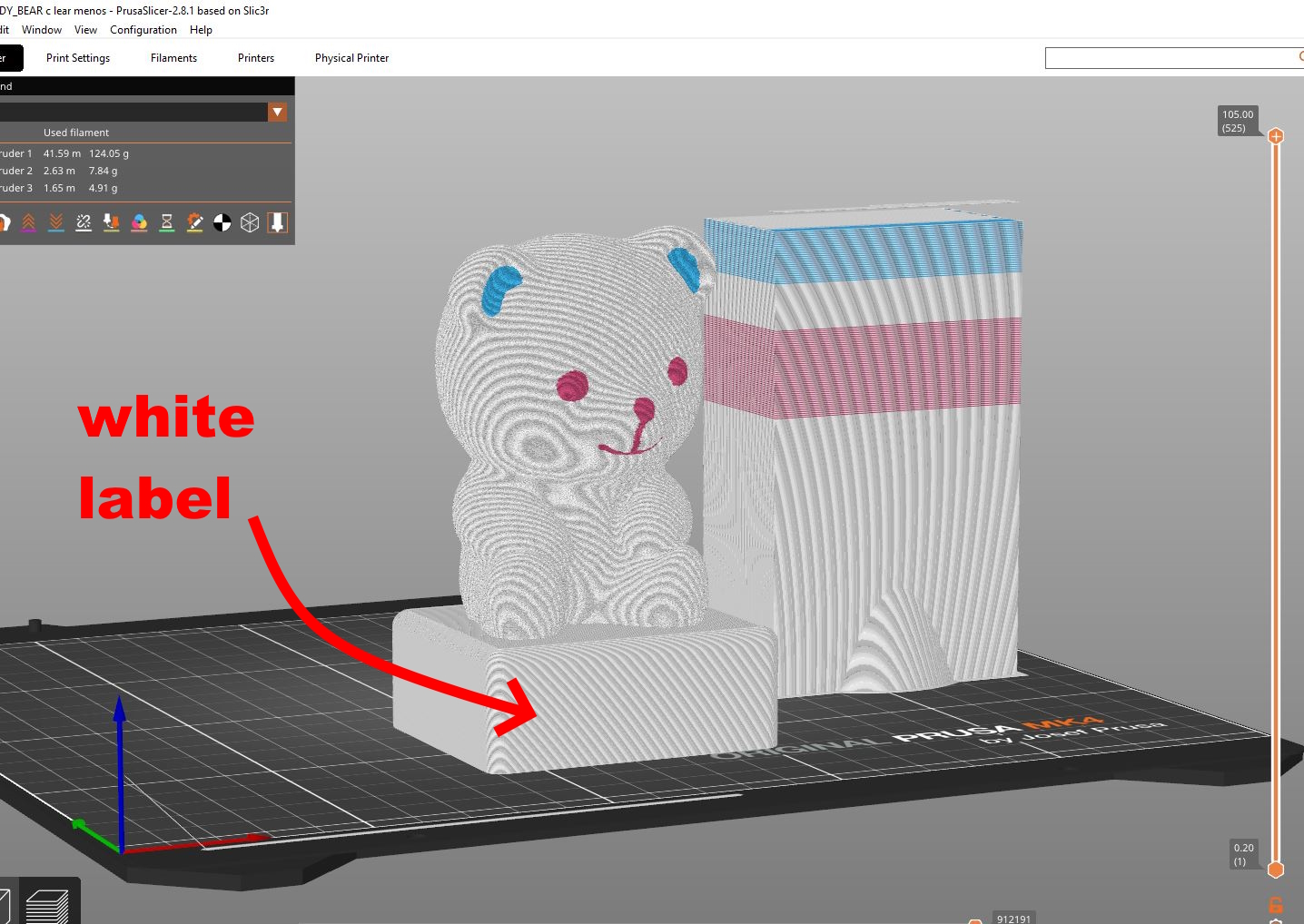Click '1.65 m' Extruder 3 length

[x=59, y=188]
